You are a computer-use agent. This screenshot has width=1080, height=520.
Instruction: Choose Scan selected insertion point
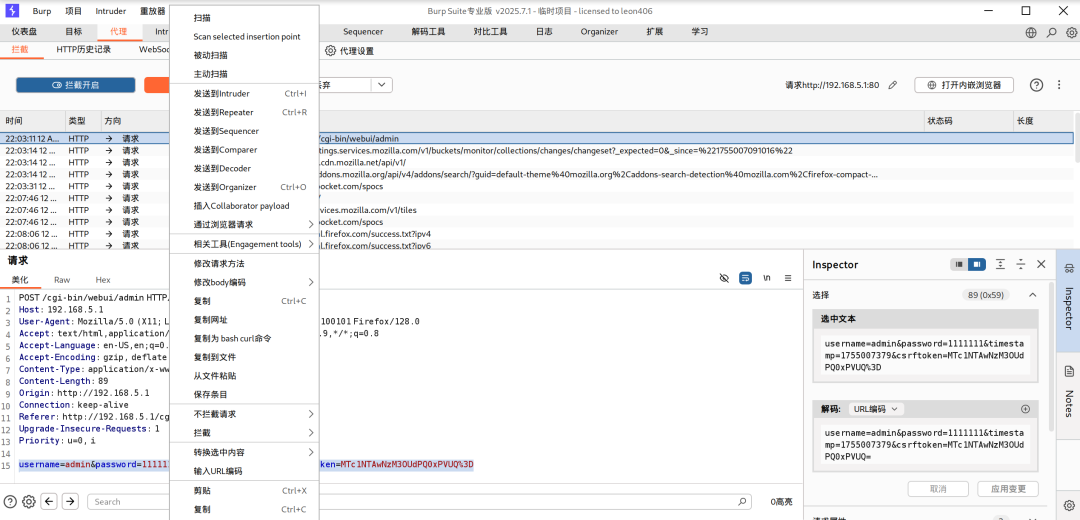point(245,37)
